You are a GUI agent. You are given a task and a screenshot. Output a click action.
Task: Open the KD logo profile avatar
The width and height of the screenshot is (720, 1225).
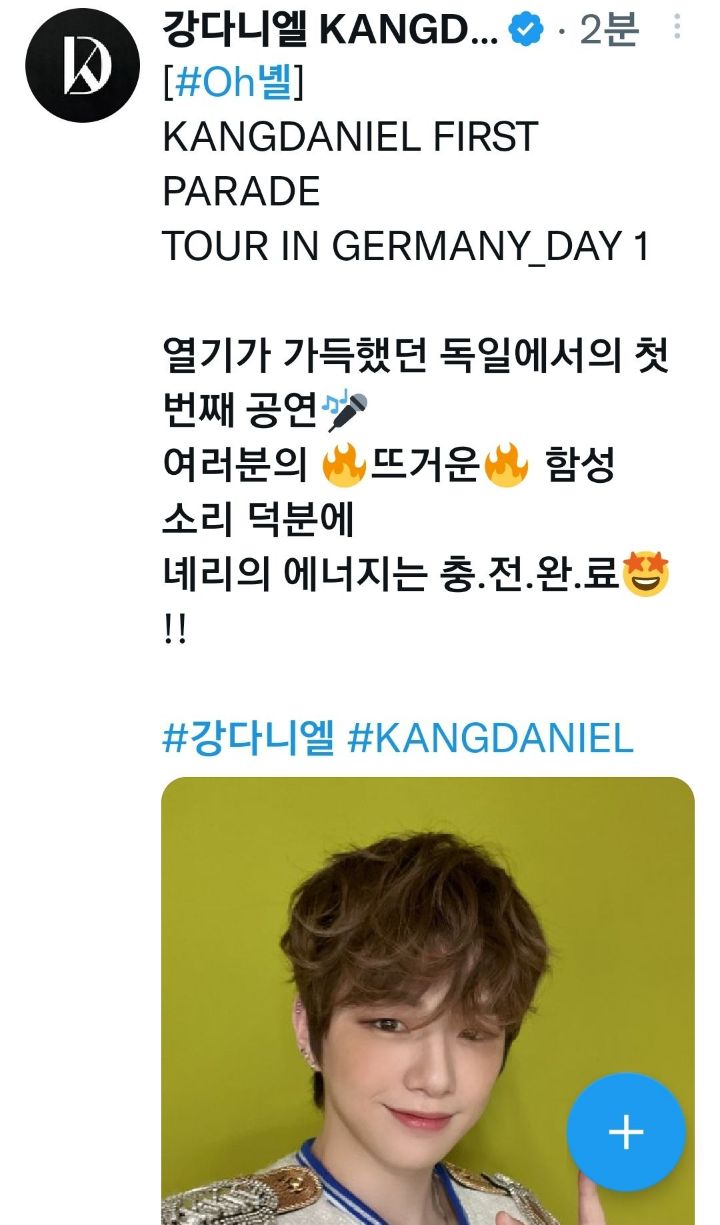82,66
